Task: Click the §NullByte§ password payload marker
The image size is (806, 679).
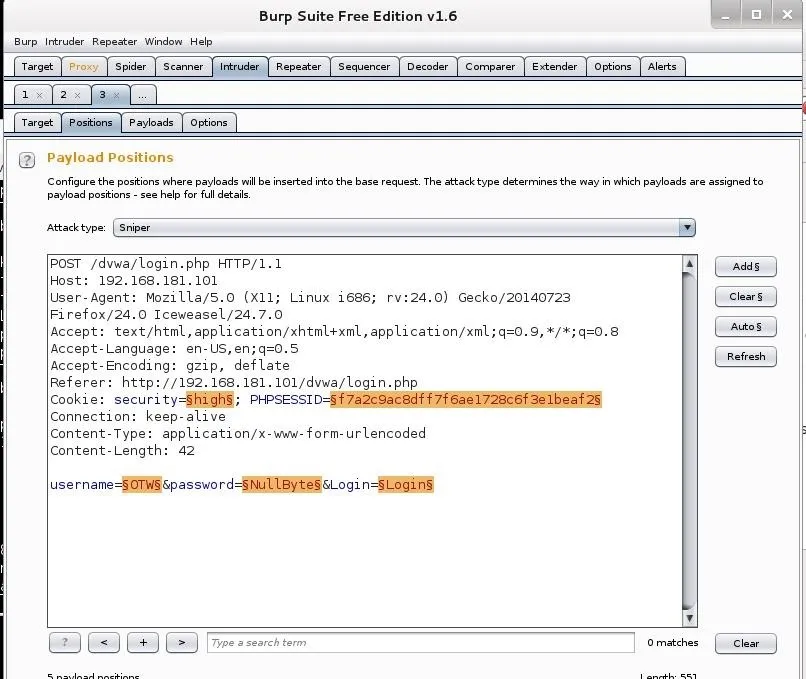Action: coord(282,484)
